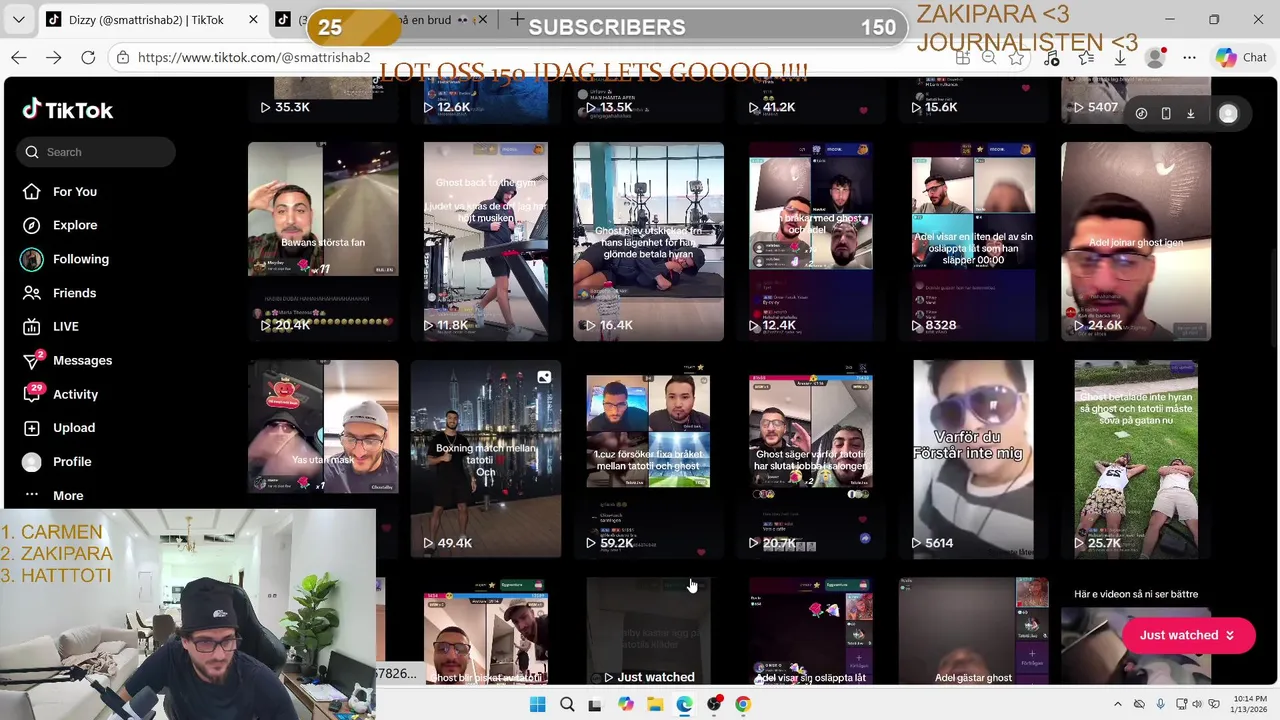Open the browser downloads icon
The height and width of the screenshot is (720, 1280).
[1120, 58]
